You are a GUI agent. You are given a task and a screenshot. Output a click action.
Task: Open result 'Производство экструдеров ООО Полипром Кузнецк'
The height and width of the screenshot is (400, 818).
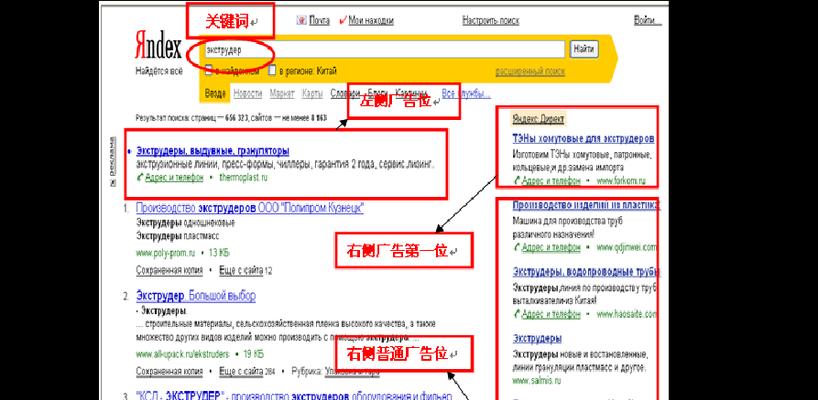pyautogui.click(x=249, y=208)
